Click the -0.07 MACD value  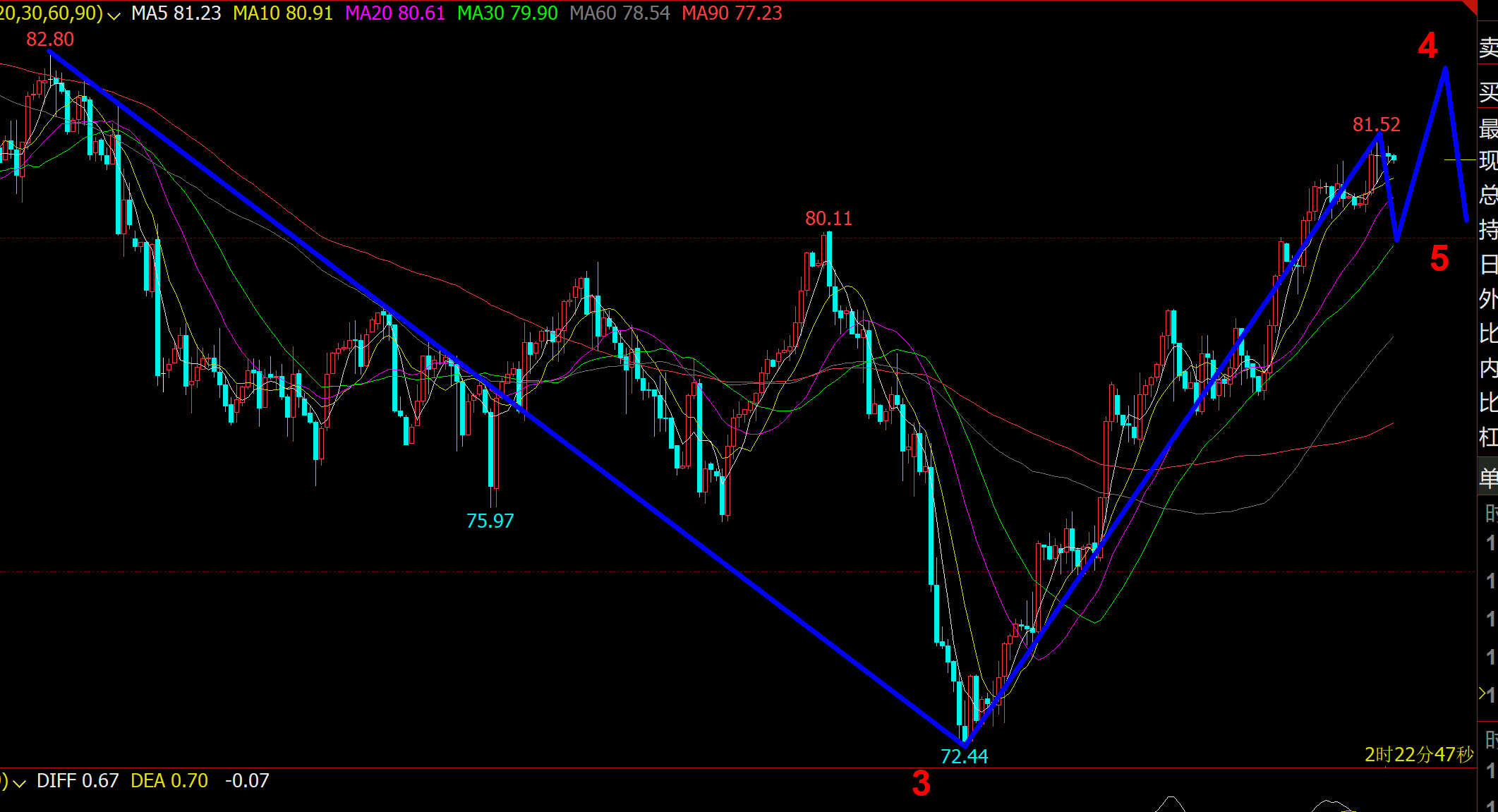[x=247, y=781]
